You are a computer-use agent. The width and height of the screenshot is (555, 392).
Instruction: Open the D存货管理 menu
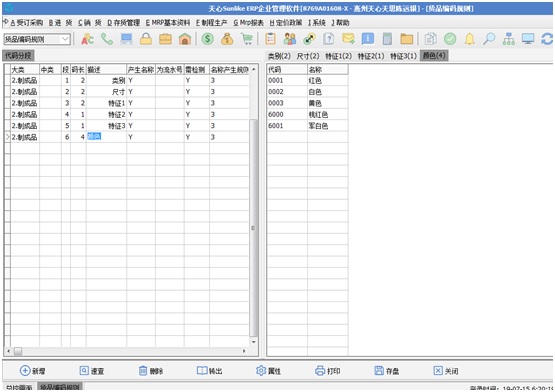(x=124, y=23)
